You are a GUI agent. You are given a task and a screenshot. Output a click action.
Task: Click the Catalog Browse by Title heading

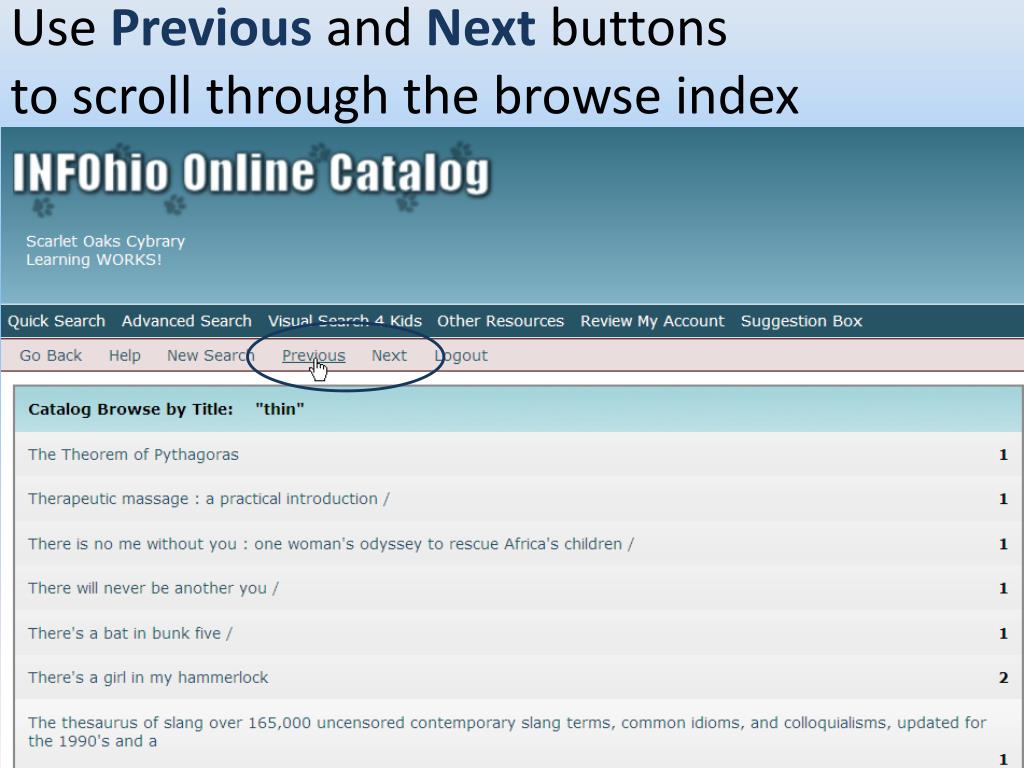(x=131, y=409)
